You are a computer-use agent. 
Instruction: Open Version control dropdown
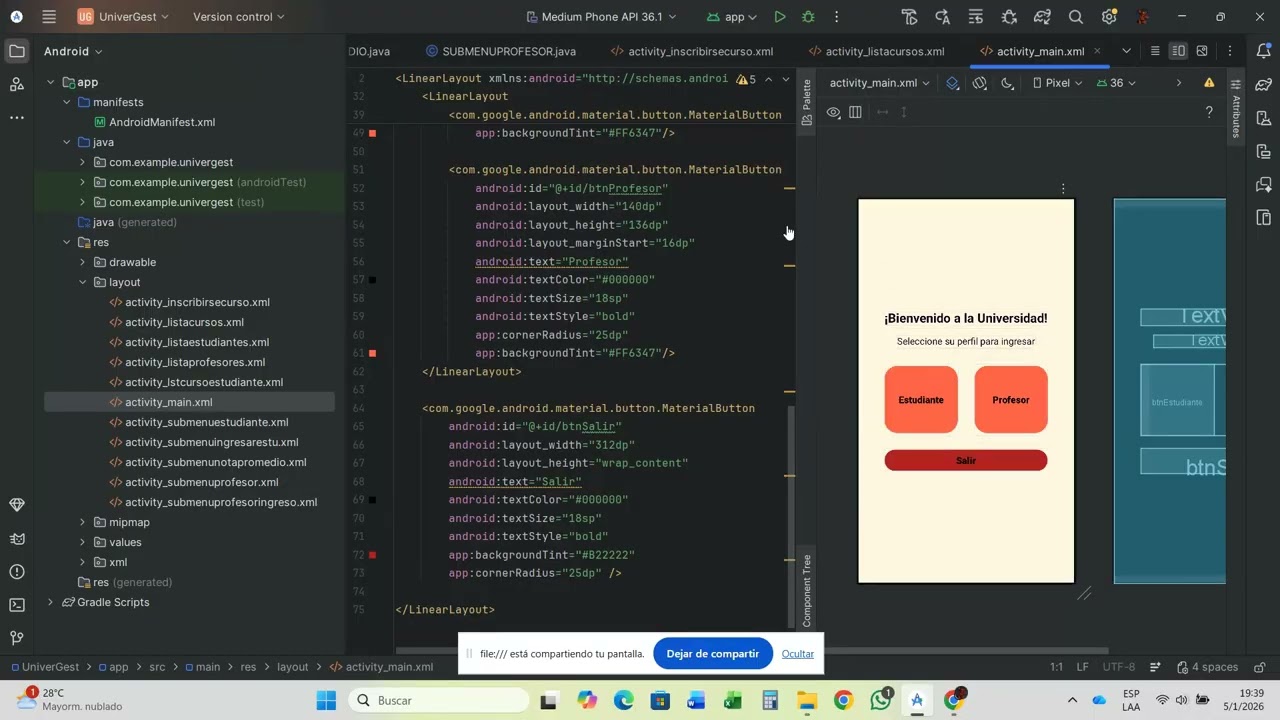[x=238, y=17]
